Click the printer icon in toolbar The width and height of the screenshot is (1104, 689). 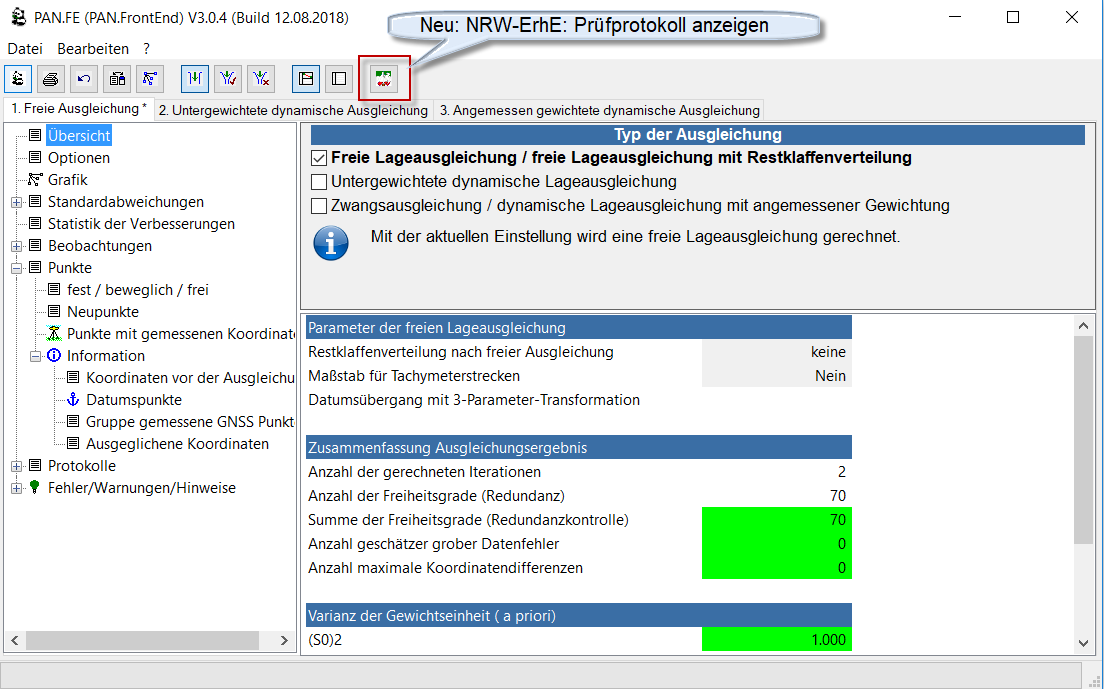point(51,78)
